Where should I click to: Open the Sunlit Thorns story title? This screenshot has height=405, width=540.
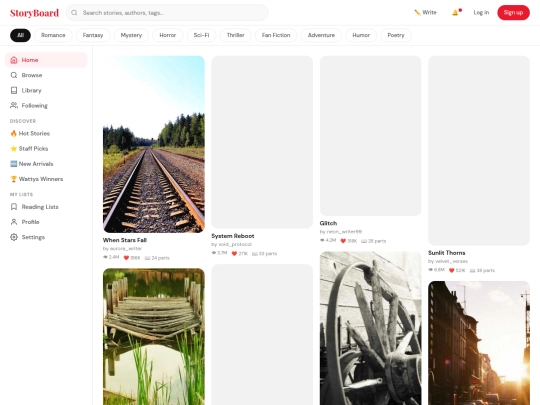(446, 253)
